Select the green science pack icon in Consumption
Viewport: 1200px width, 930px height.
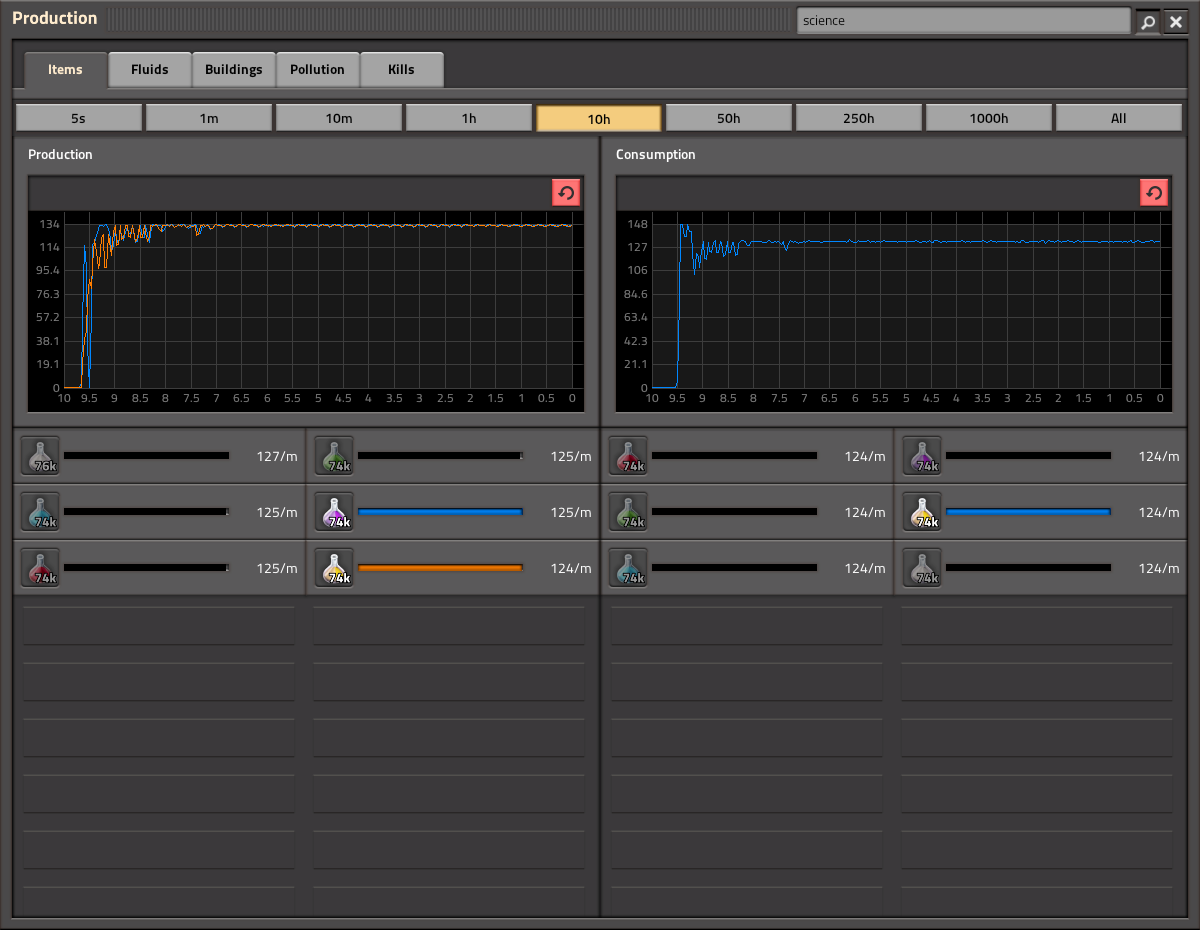(x=628, y=512)
